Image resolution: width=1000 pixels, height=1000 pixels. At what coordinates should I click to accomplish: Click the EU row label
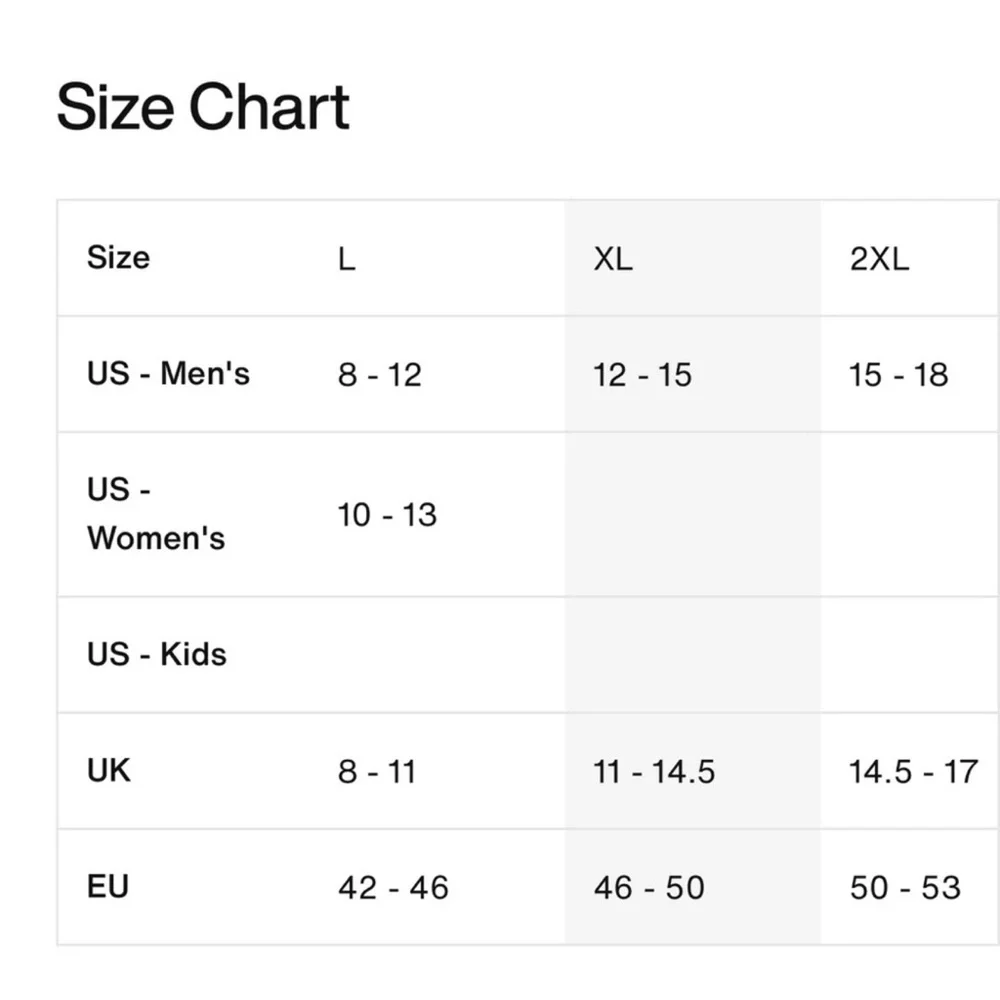[108, 886]
